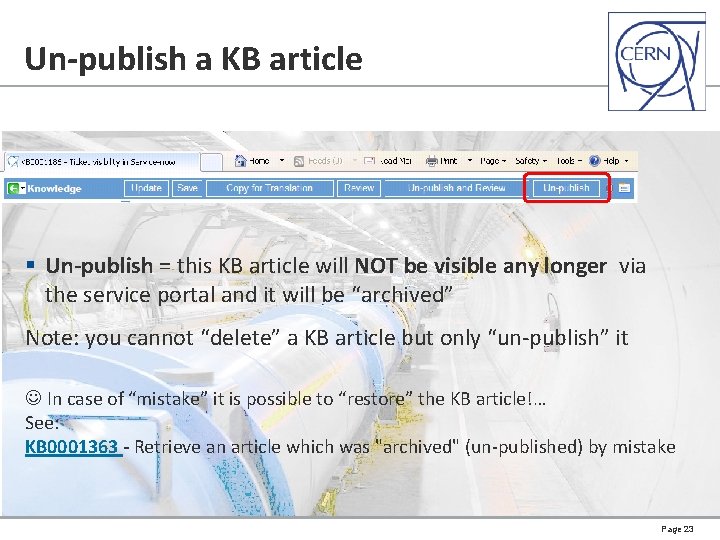Image resolution: width=720 pixels, height=540 pixels.
Task: Click the Knowledge header label
Action: click(x=54, y=188)
